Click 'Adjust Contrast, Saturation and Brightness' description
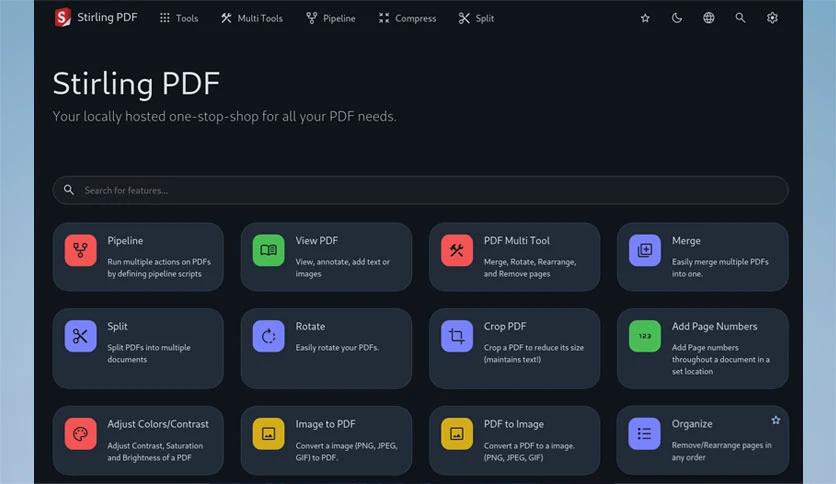This screenshot has width=836, height=484. 155,451
